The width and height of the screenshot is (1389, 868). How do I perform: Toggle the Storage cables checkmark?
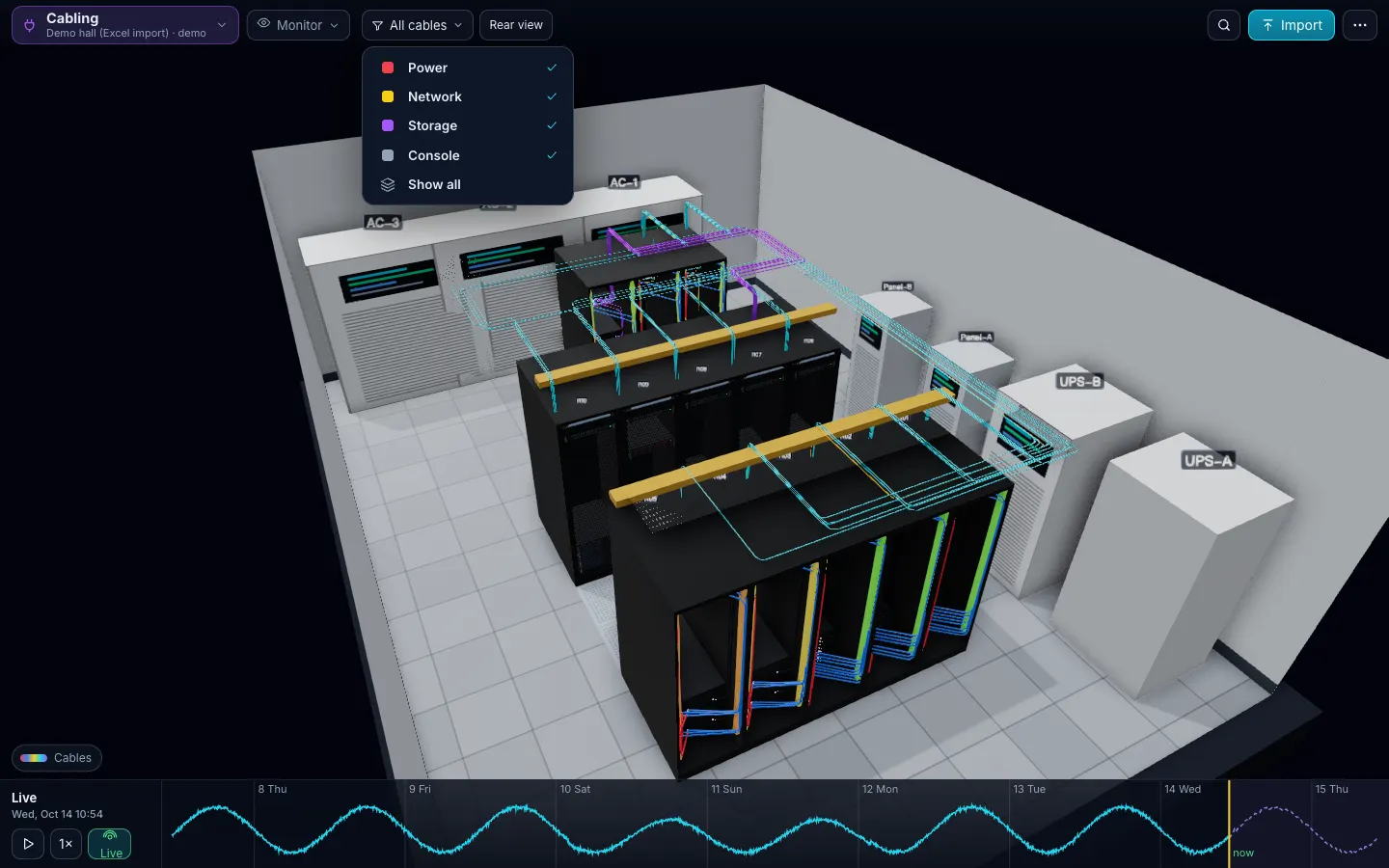point(552,125)
